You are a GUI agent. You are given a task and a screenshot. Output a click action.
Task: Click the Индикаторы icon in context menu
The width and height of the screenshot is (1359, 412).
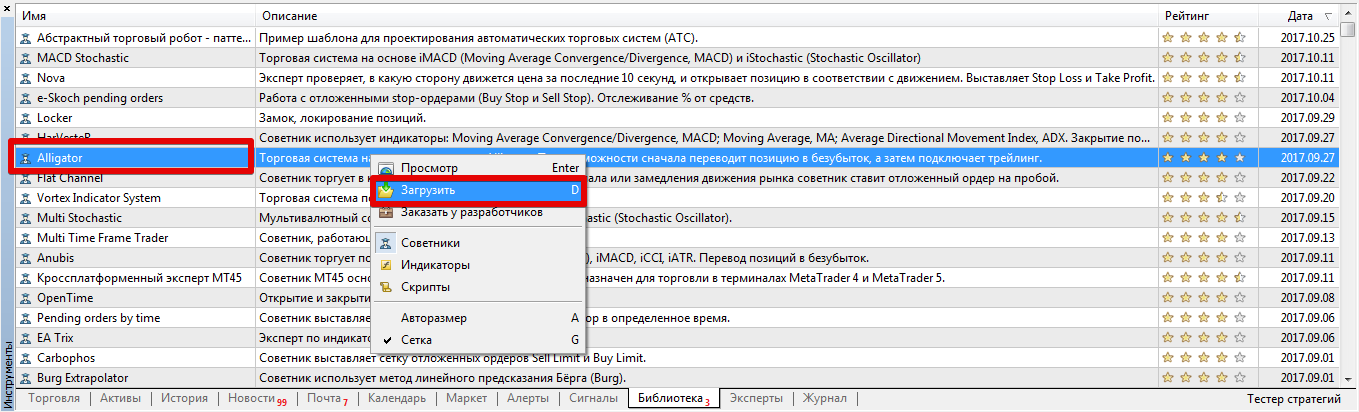click(386, 265)
